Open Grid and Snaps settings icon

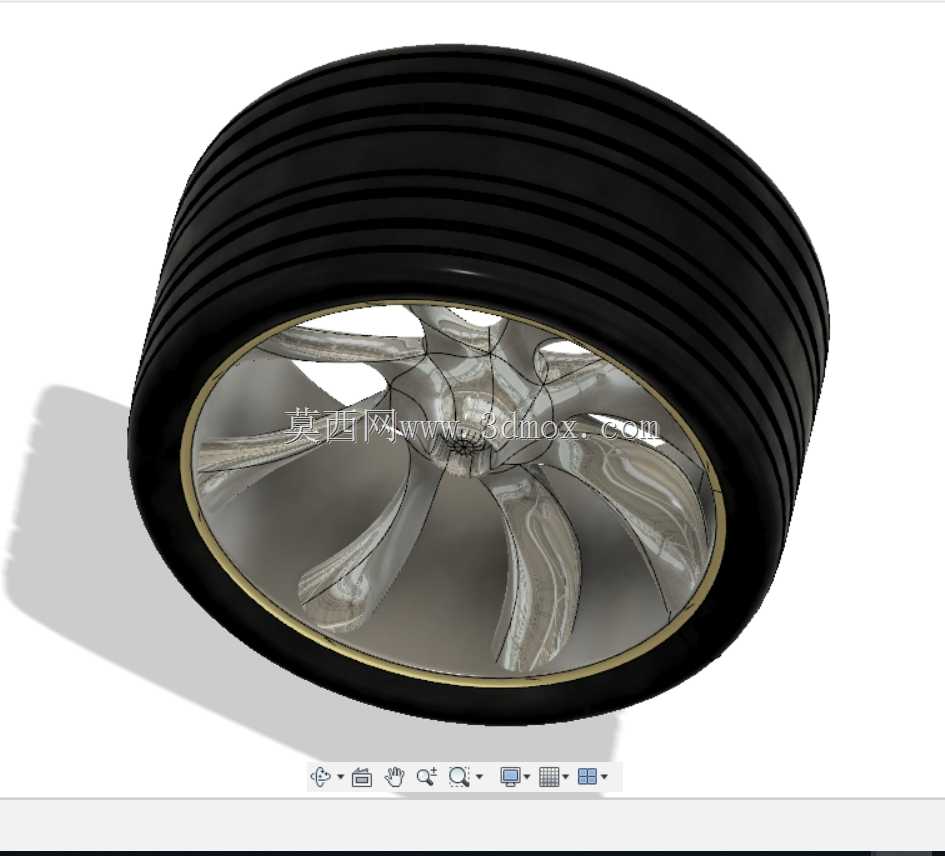pyautogui.click(x=549, y=776)
